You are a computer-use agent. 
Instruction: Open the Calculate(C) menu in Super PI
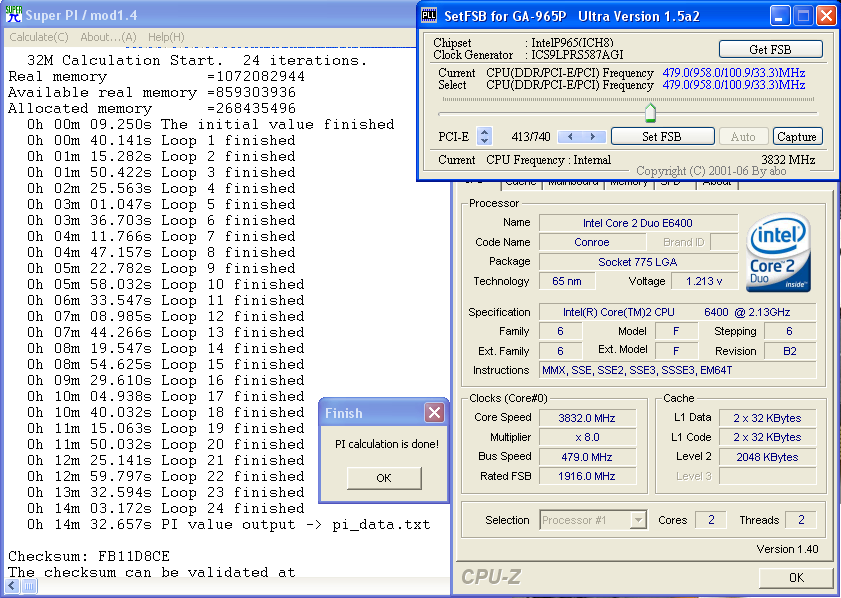pos(39,37)
